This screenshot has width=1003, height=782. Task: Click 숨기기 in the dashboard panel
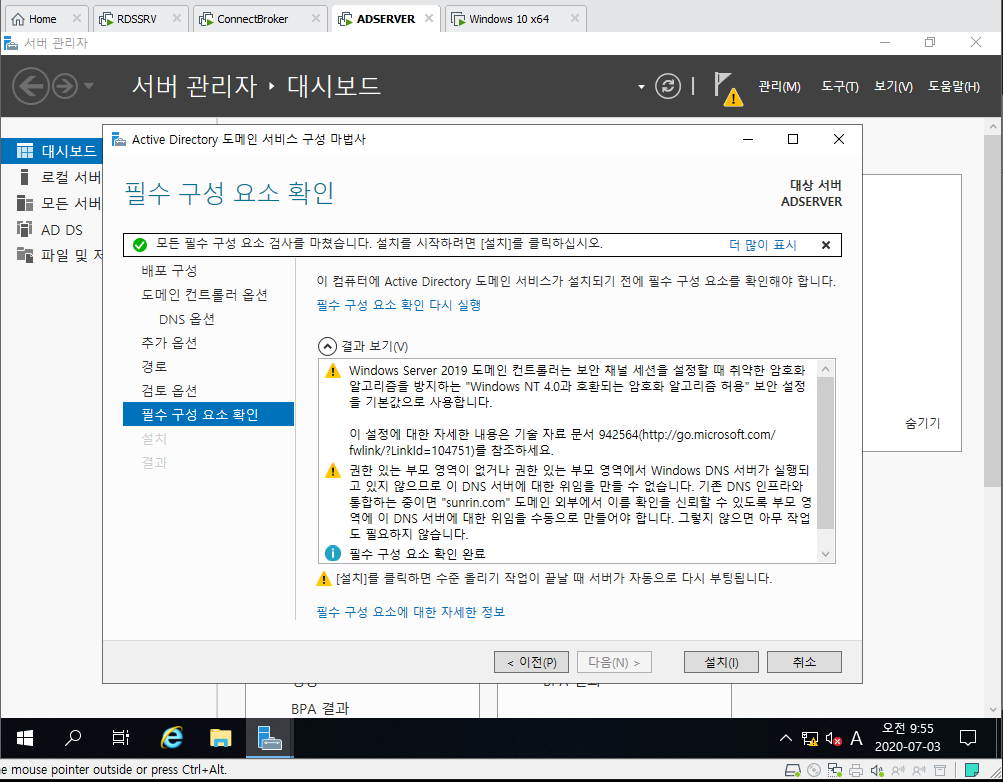click(922, 423)
